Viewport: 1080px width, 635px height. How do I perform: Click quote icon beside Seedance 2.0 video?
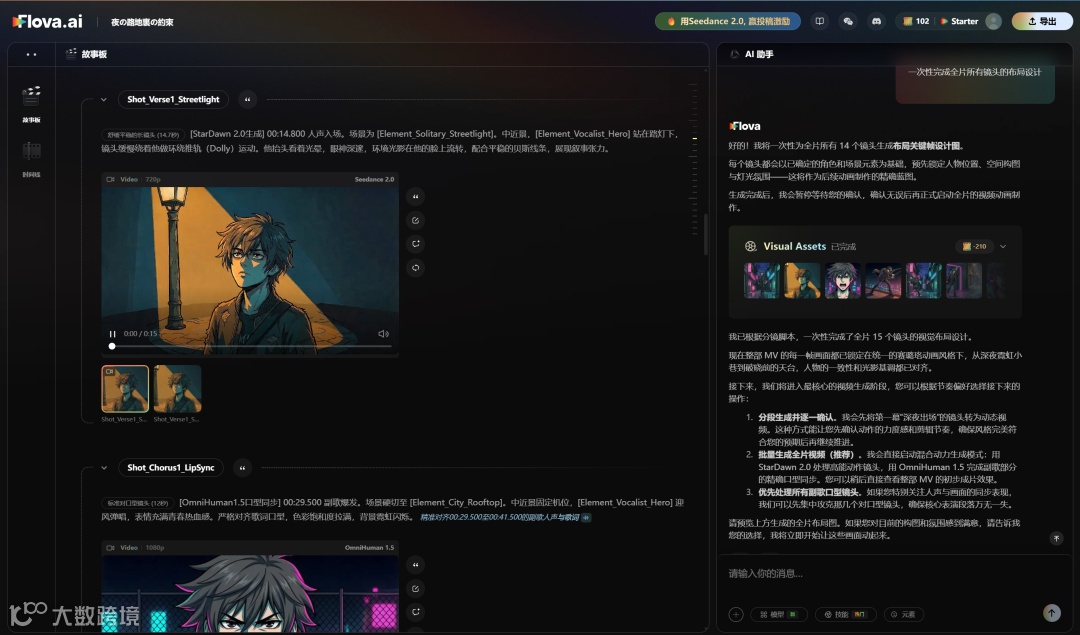point(415,197)
